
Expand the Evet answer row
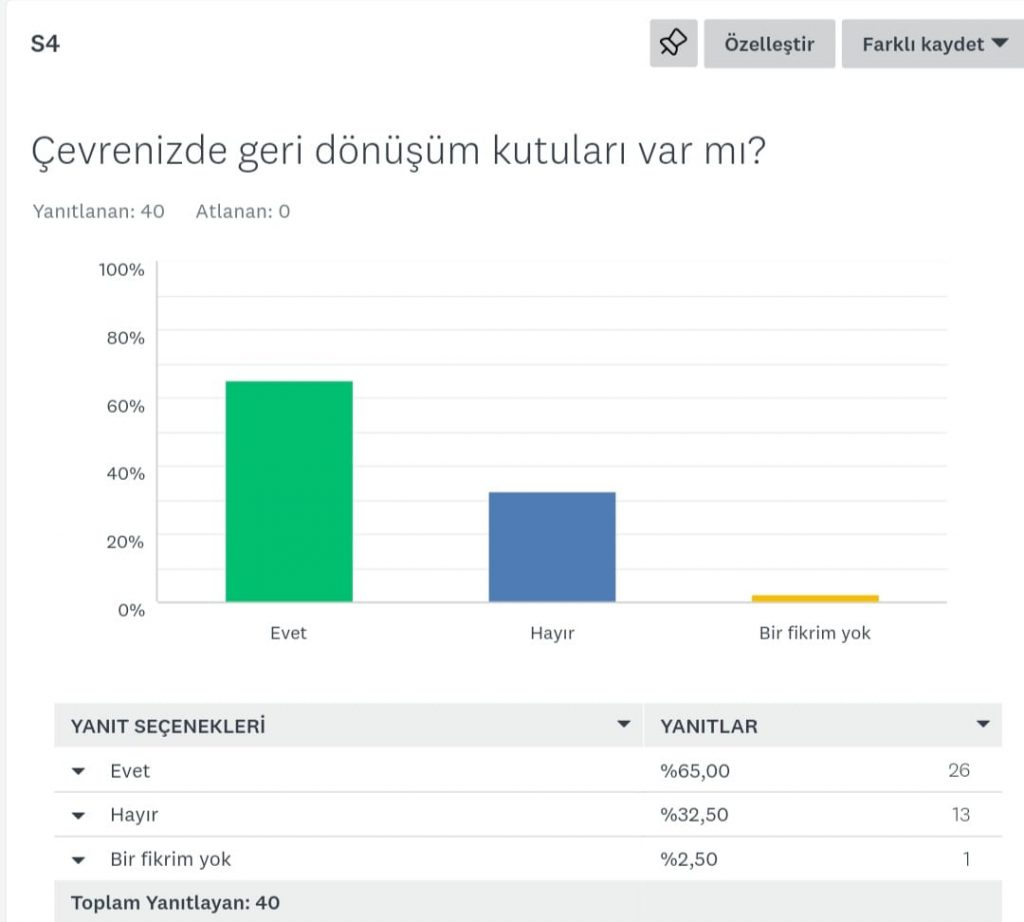point(77,771)
